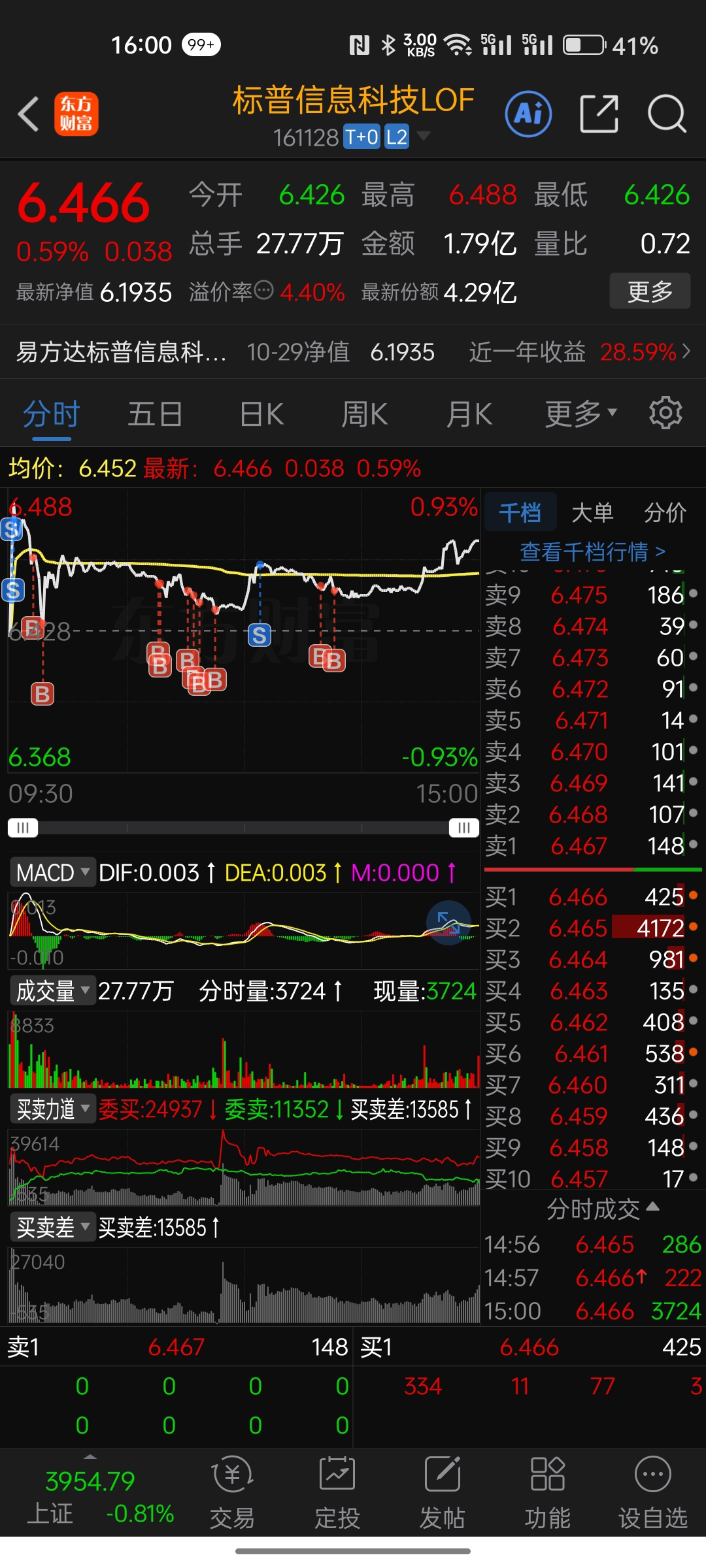Tap the 买2 6.465 row with 4172

[592, 928]
